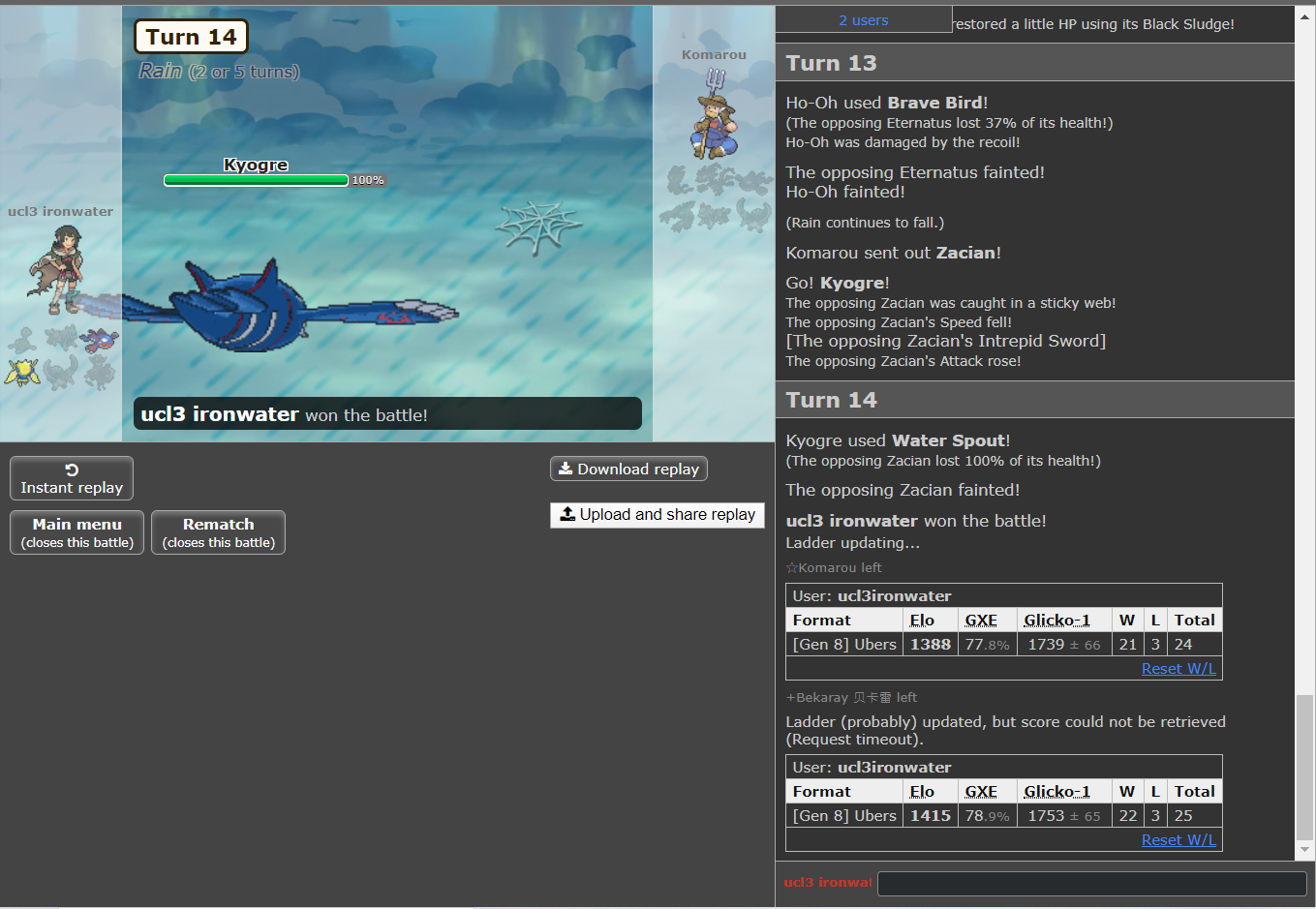Click 'The opposing Eternatus fainted!' log line

[915, 172]
